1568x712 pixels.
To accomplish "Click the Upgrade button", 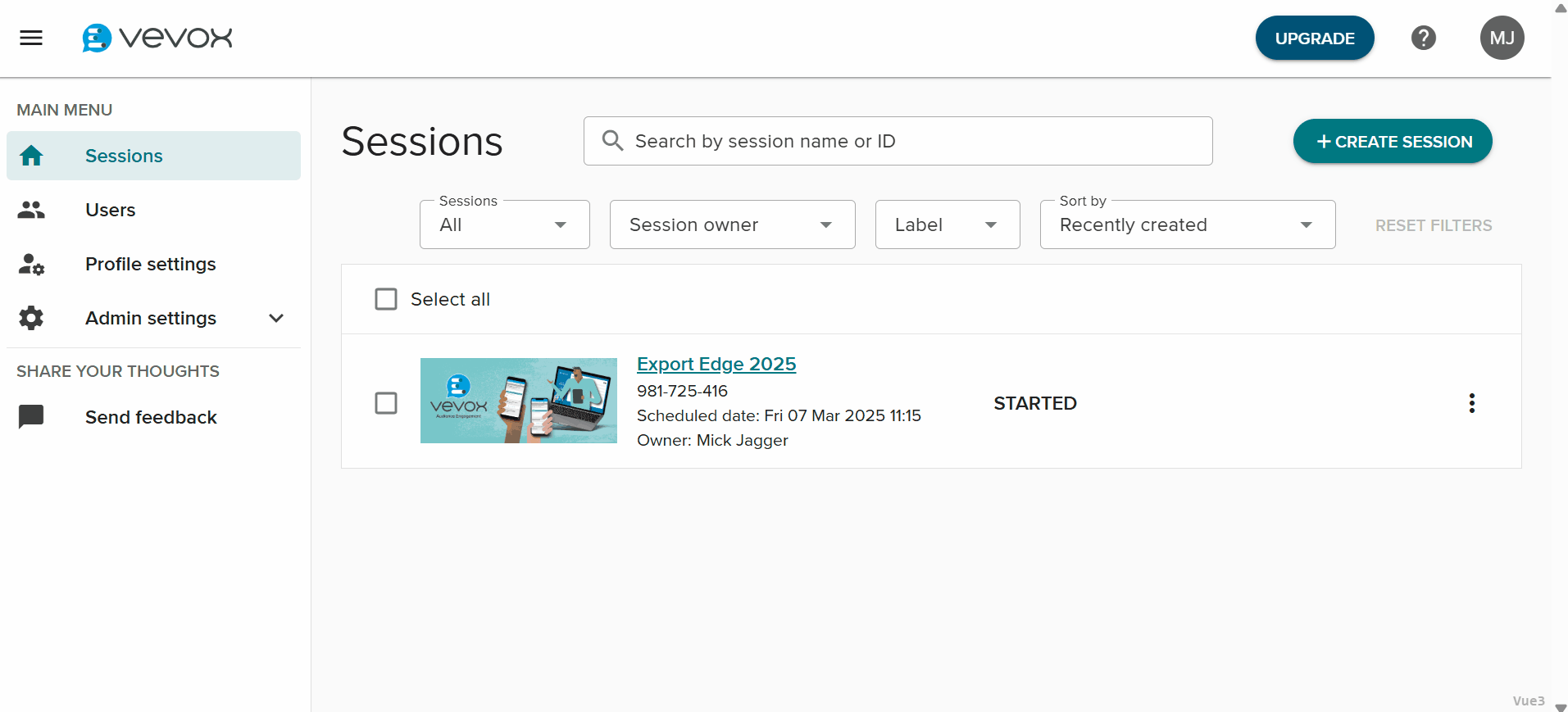I will click(1314, 38).
